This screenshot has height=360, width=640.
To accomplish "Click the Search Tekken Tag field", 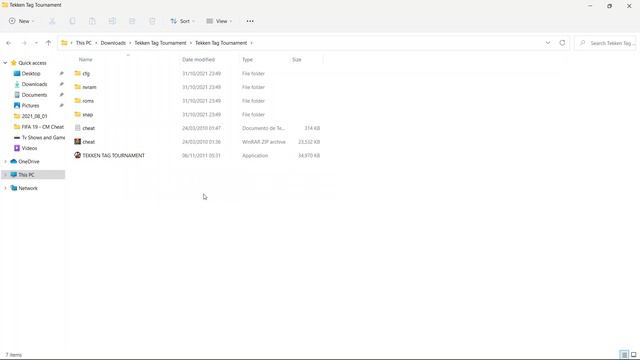I will click(606, 43).
